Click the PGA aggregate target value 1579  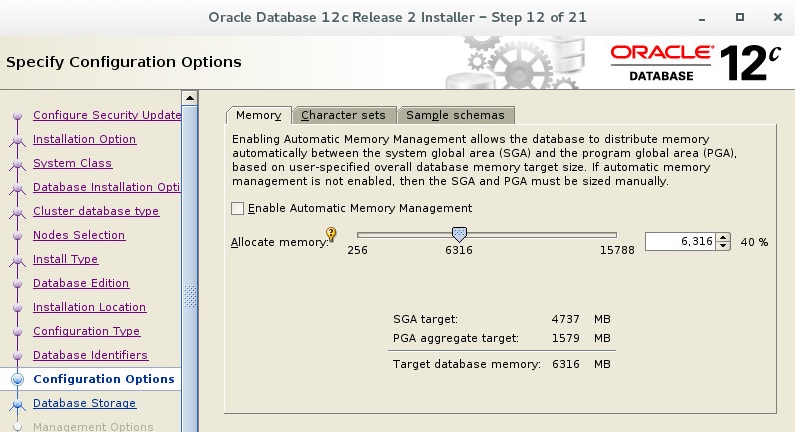(565, 338)
